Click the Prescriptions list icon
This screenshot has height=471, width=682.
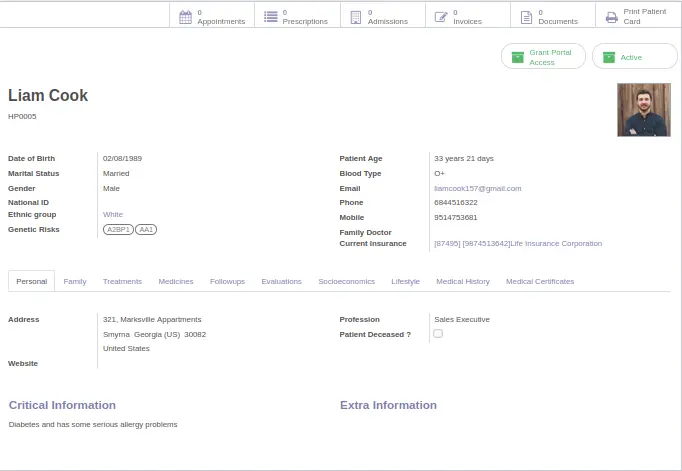[x=270, y=17]
